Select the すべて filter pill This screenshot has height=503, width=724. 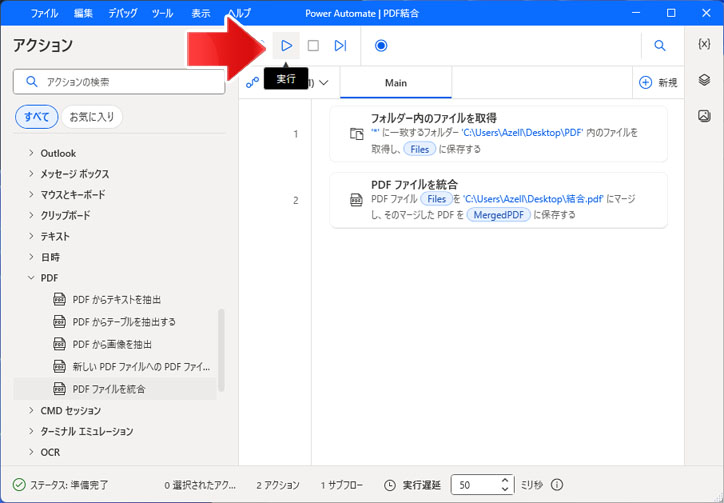point(36,117)
